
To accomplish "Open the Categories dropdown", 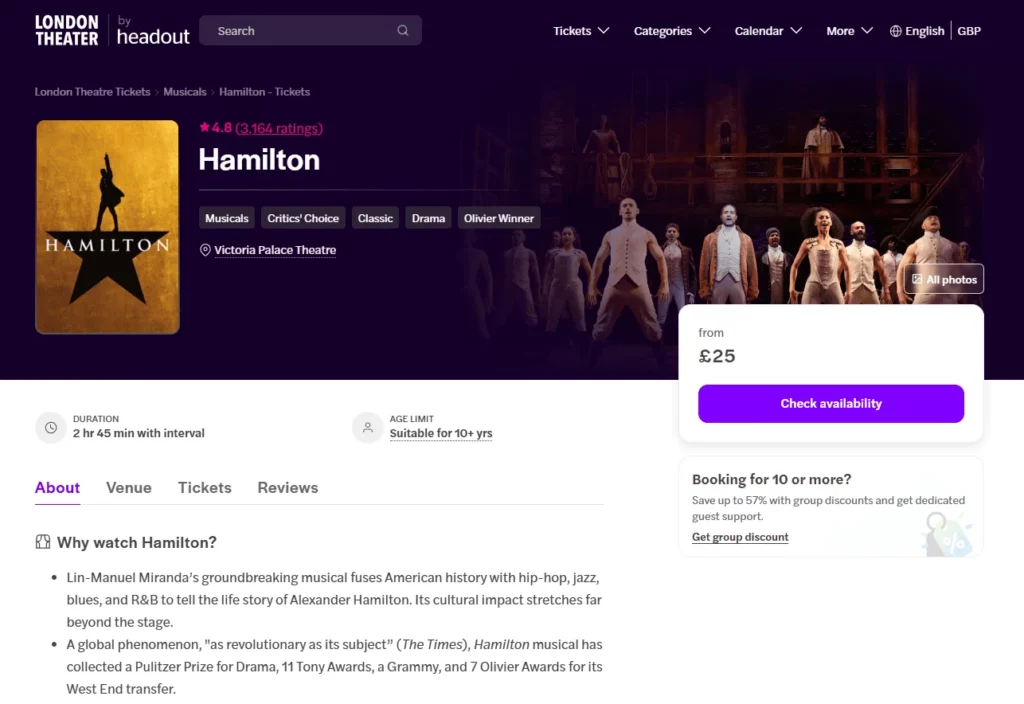I will click(x=672, y=31).
